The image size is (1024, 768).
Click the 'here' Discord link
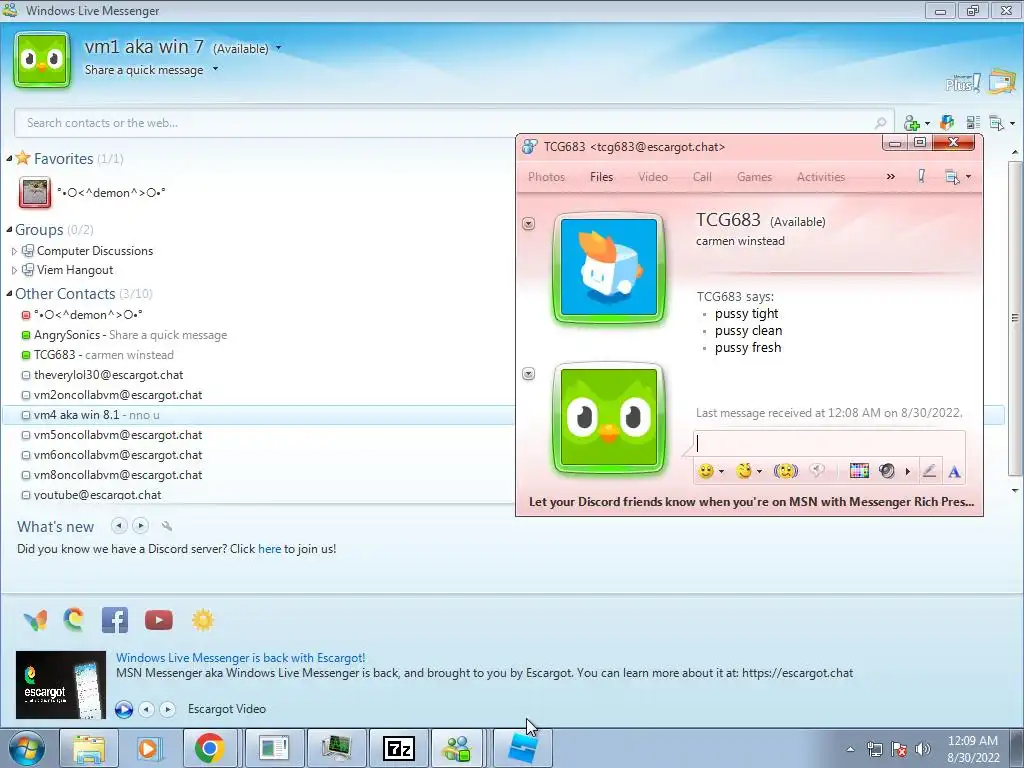[269, 549]
